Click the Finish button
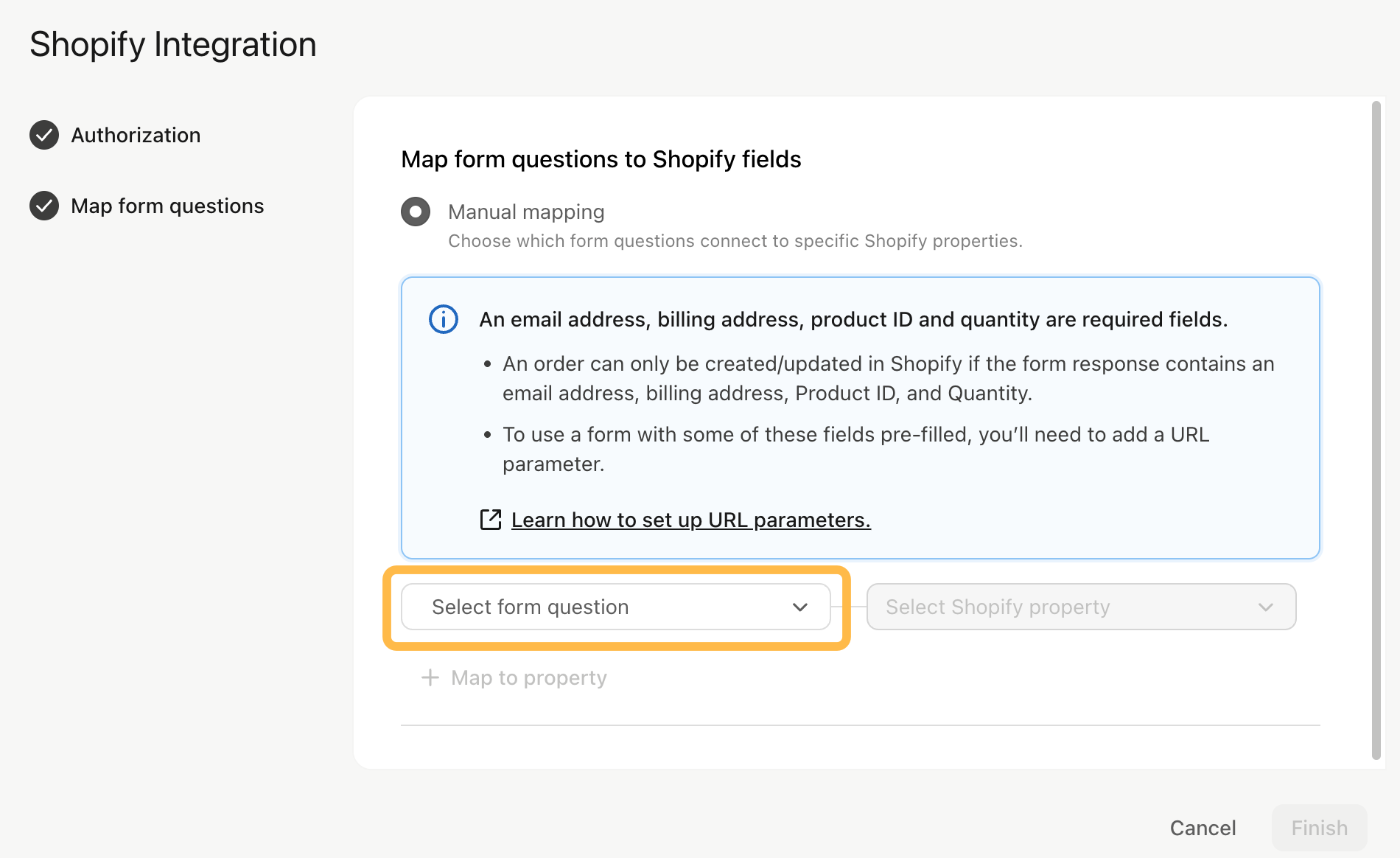Screen dimensions: 1400x858 [x=1319, y=828]
